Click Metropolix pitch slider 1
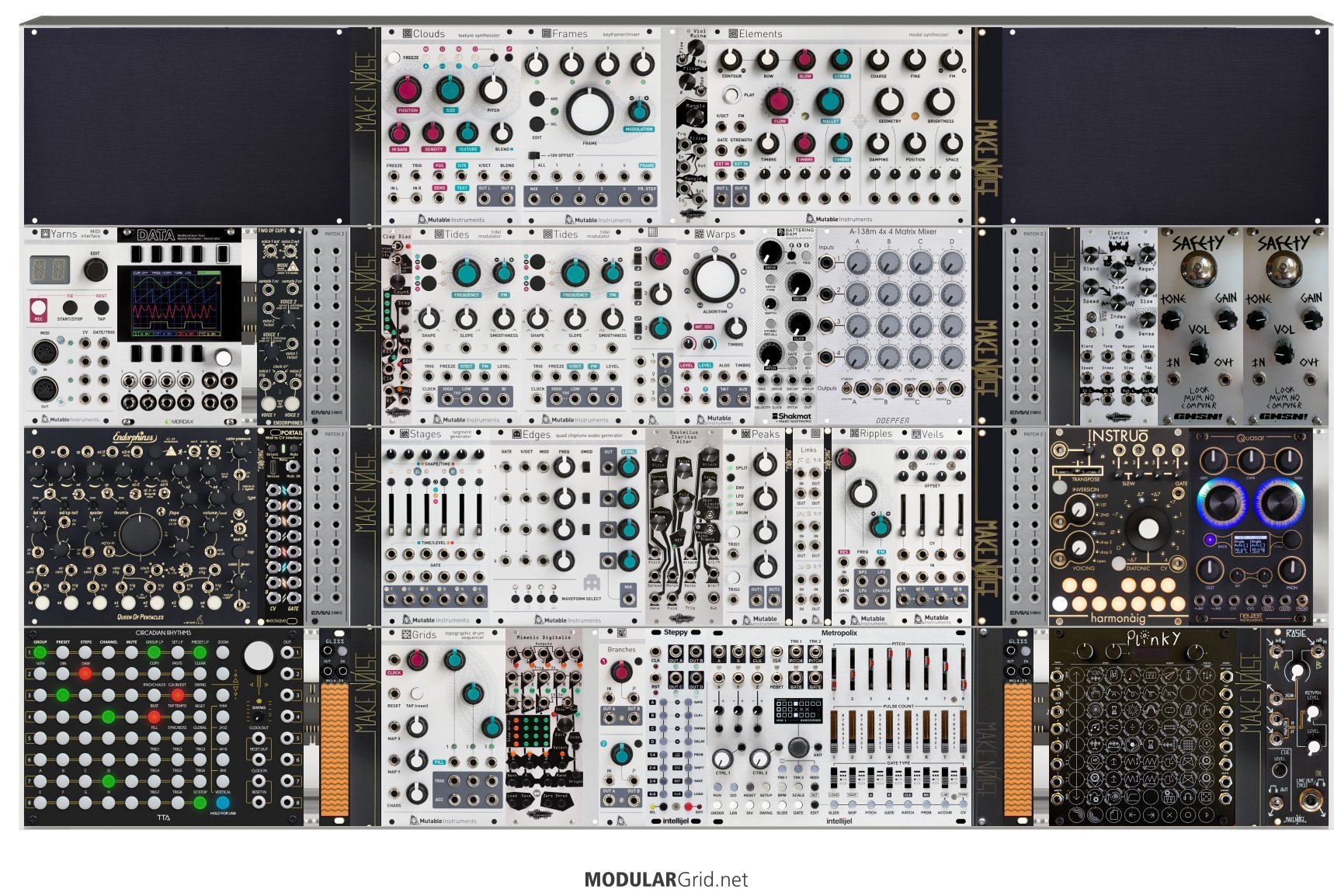 coord(835,670)
